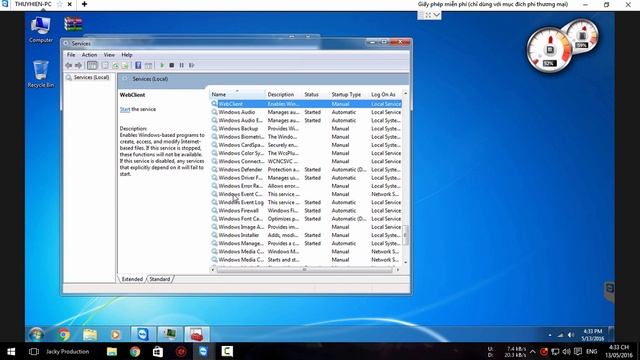Expand the TeamViewer toolbar chevron at top
This screenshot has height=360, width=640.
(436, 15)
